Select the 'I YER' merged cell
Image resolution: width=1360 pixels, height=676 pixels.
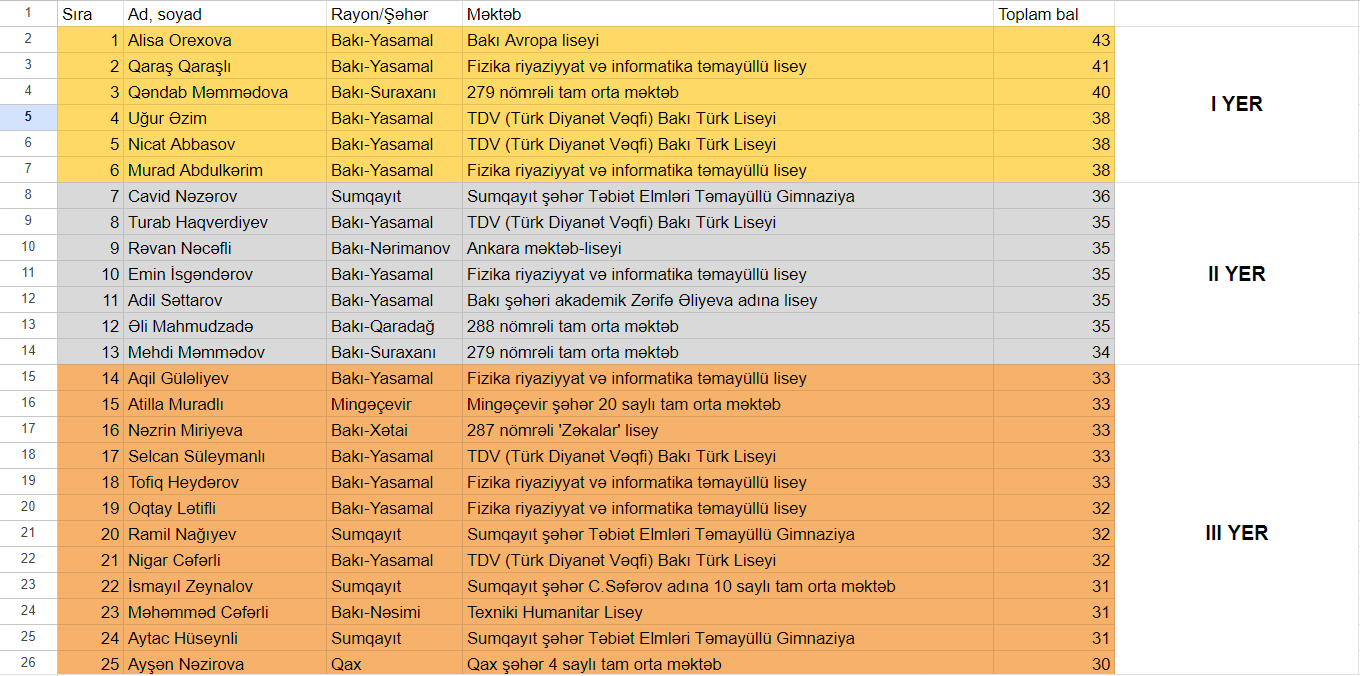[x=1236, y=105]
